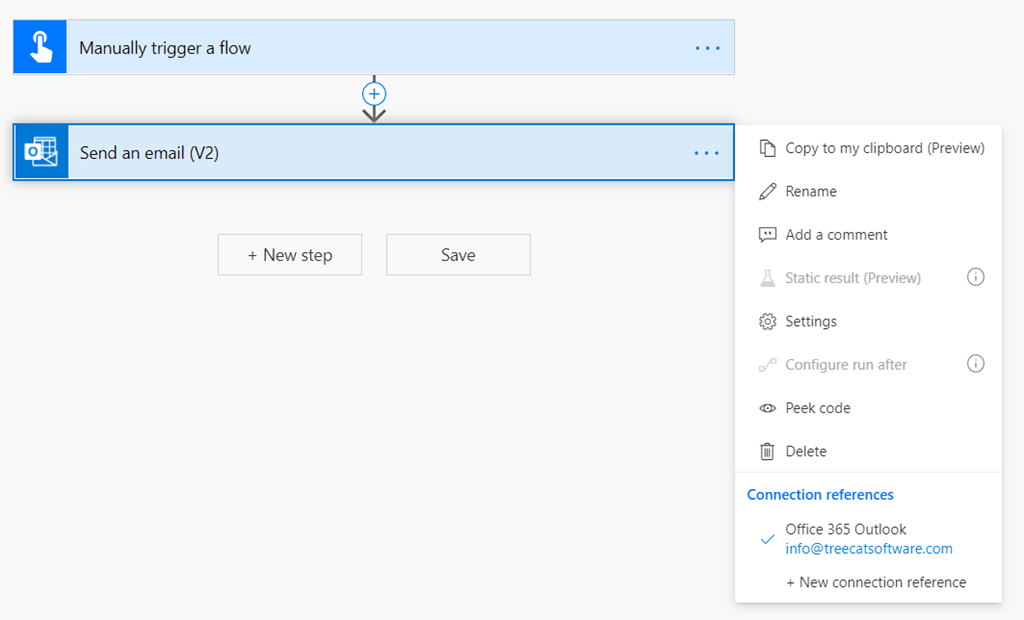Click the plus icon to insert a step
Image resolution: width=1024 pixels, height=620 pixels.
[x=374, y=94]
